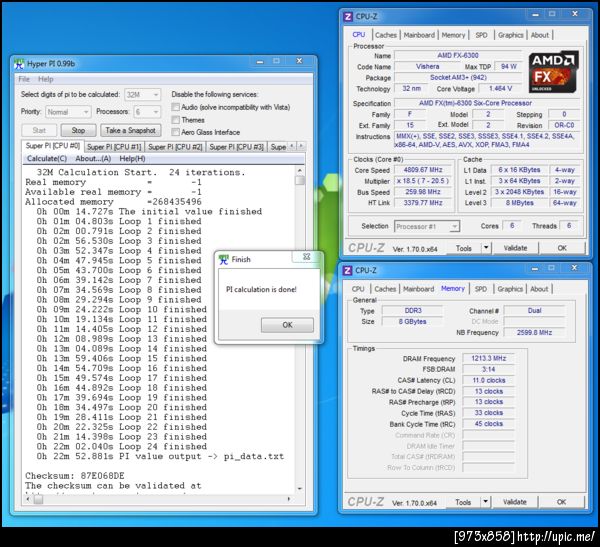Viewport: 600px width, 547px height.
Task: Open the Processor #1 selection dropdown
Action: (x=427, y=226)
